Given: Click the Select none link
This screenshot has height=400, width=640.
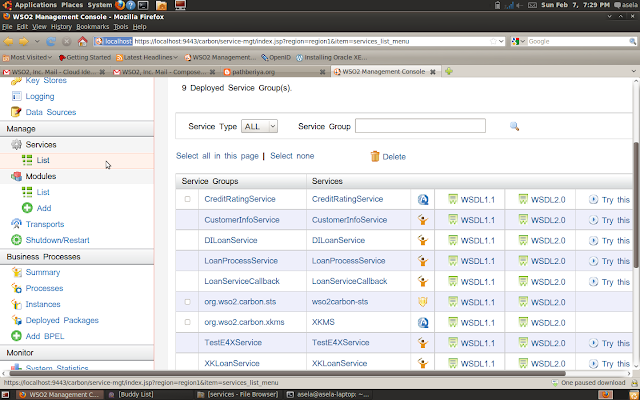Looking at the screenshot, I should (292, 156).
